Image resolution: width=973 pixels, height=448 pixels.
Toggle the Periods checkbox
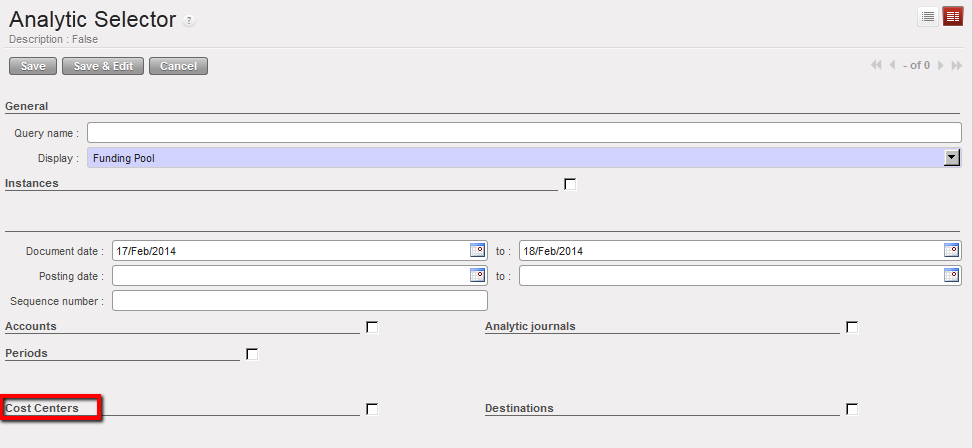tap(252, 354)
